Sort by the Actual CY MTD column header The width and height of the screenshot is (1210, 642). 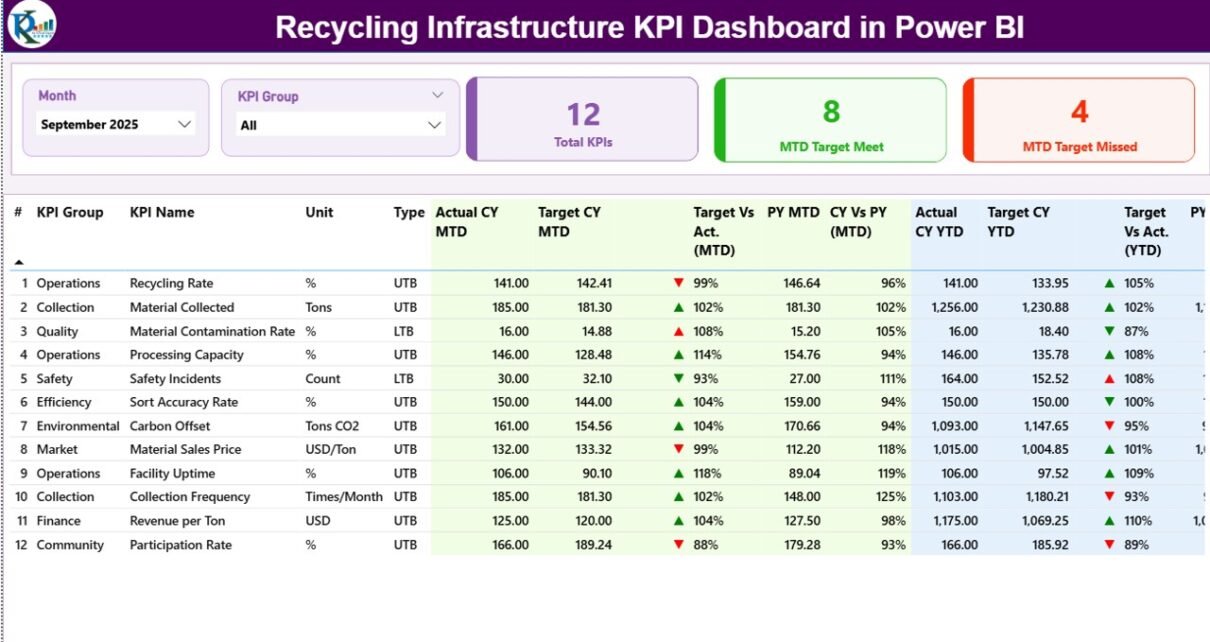(x=467, y=222)
